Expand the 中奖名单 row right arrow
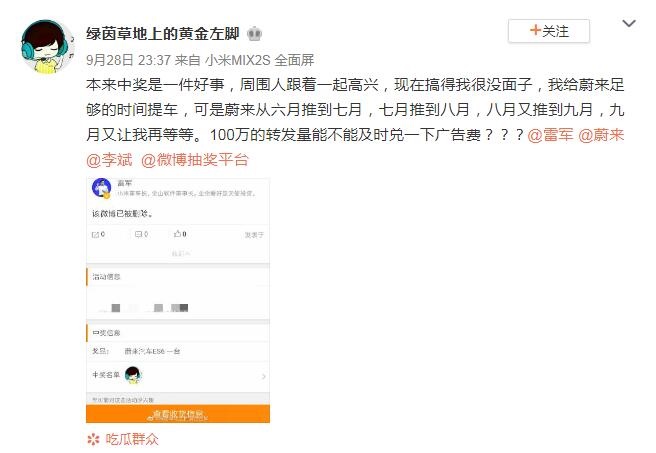 coord(264,376)
